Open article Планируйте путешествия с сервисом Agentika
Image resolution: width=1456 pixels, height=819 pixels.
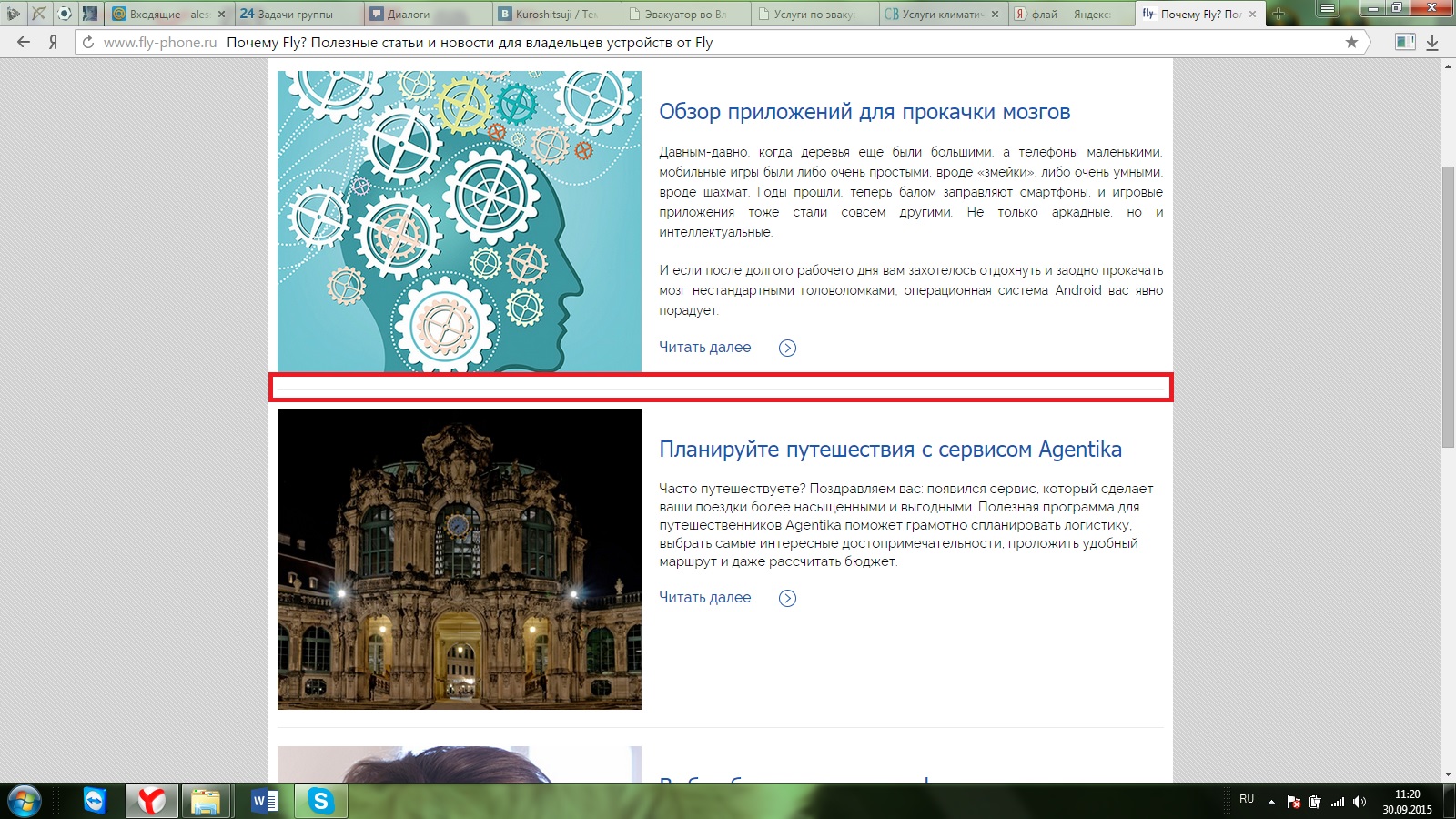[890, 450]
